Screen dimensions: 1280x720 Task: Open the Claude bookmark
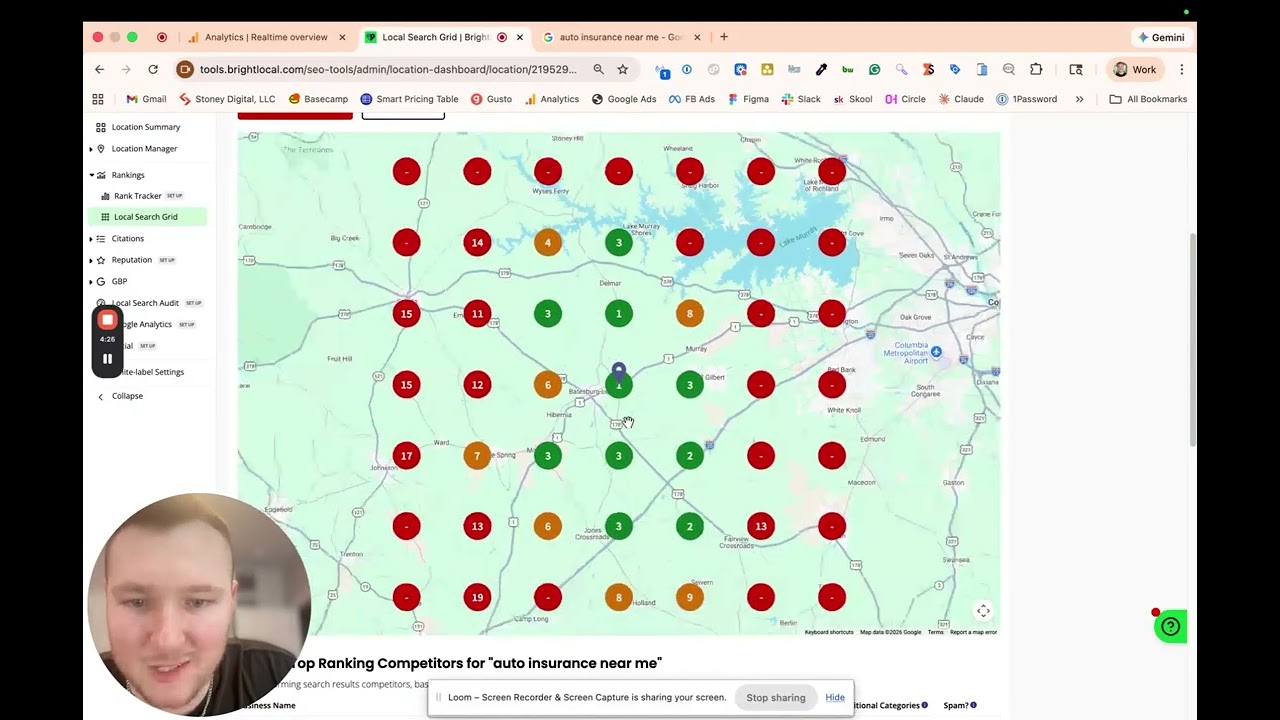click(961, 99)
